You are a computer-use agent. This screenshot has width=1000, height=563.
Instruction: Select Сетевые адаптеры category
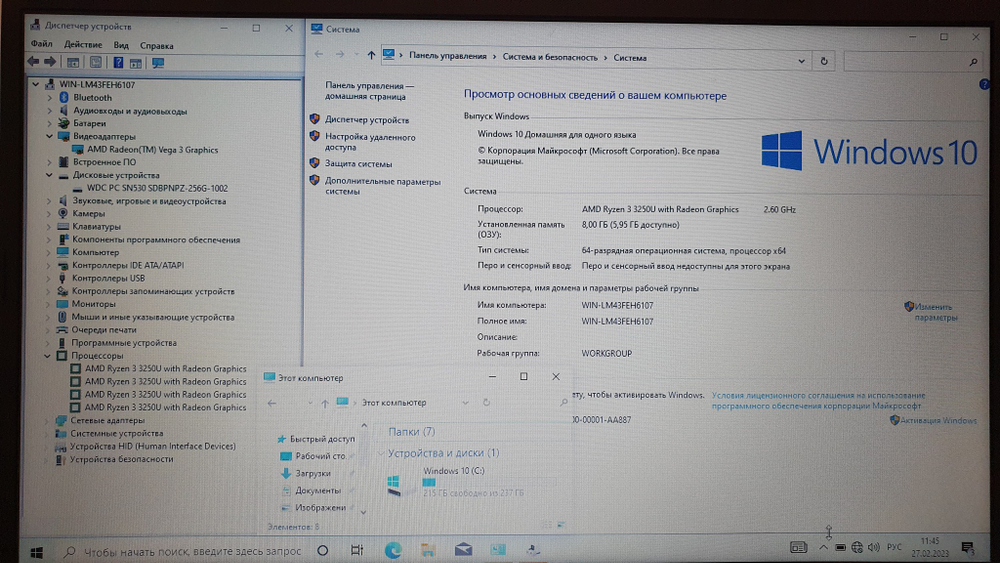point(107,420)
